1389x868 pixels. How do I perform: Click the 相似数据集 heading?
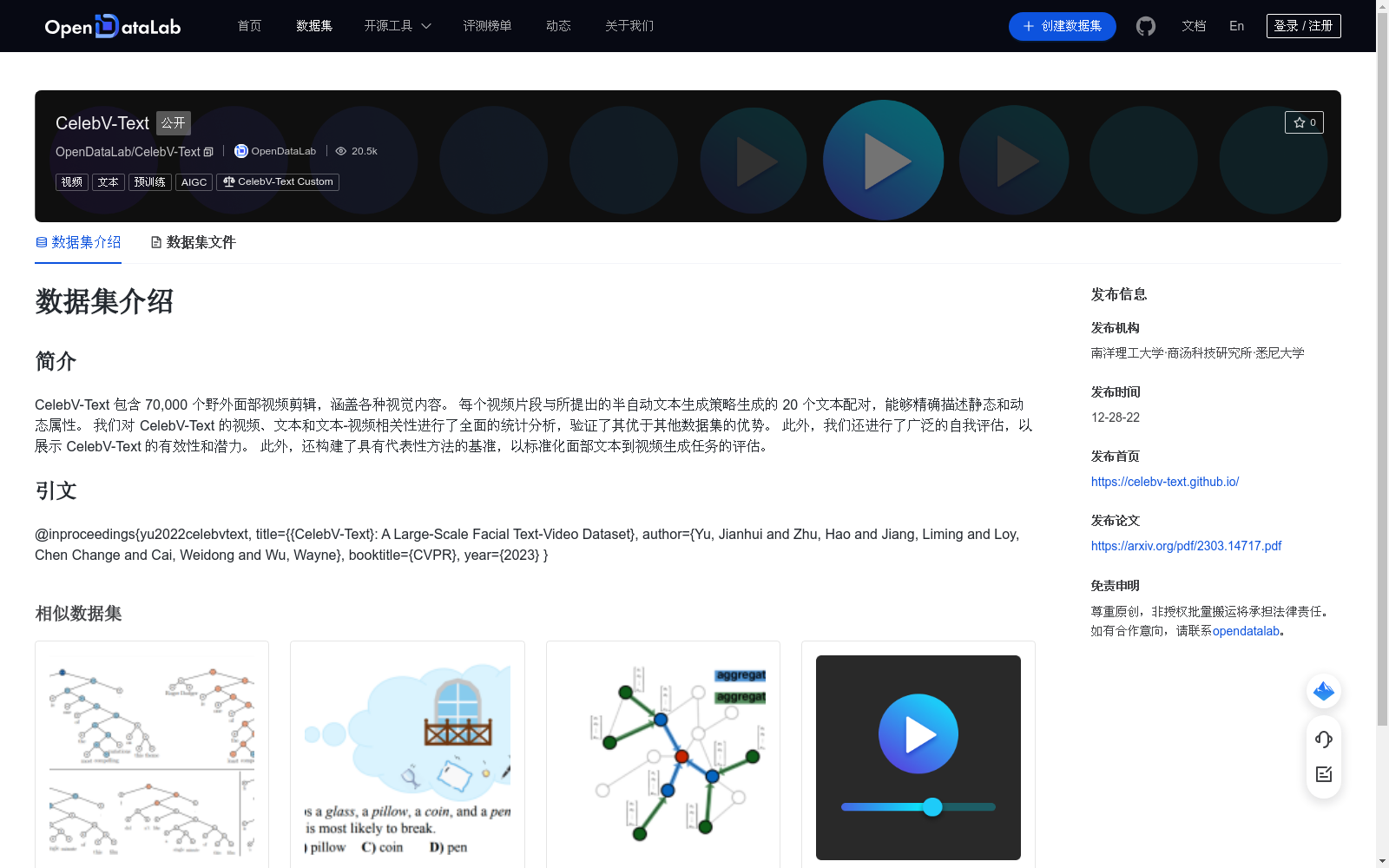tap(78, 613)
